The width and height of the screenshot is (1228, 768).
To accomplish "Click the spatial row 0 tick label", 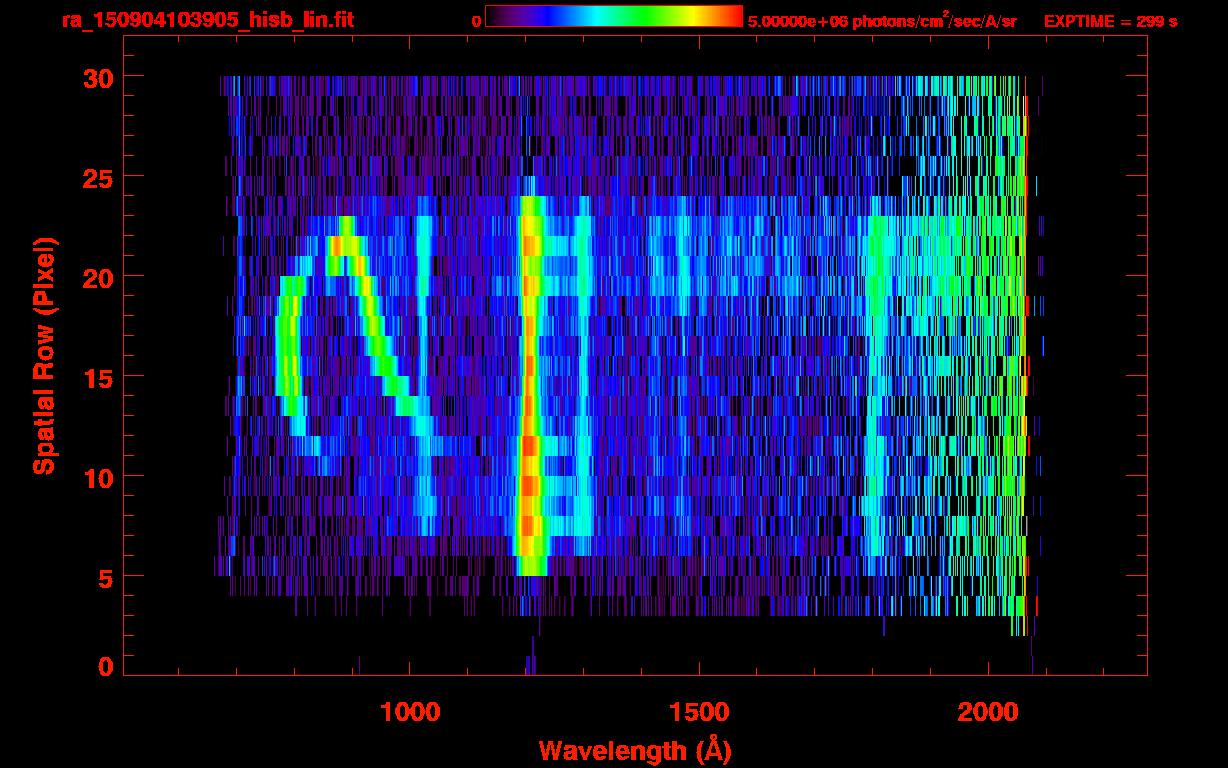I will pyautogui.click(x=105, y=667).
